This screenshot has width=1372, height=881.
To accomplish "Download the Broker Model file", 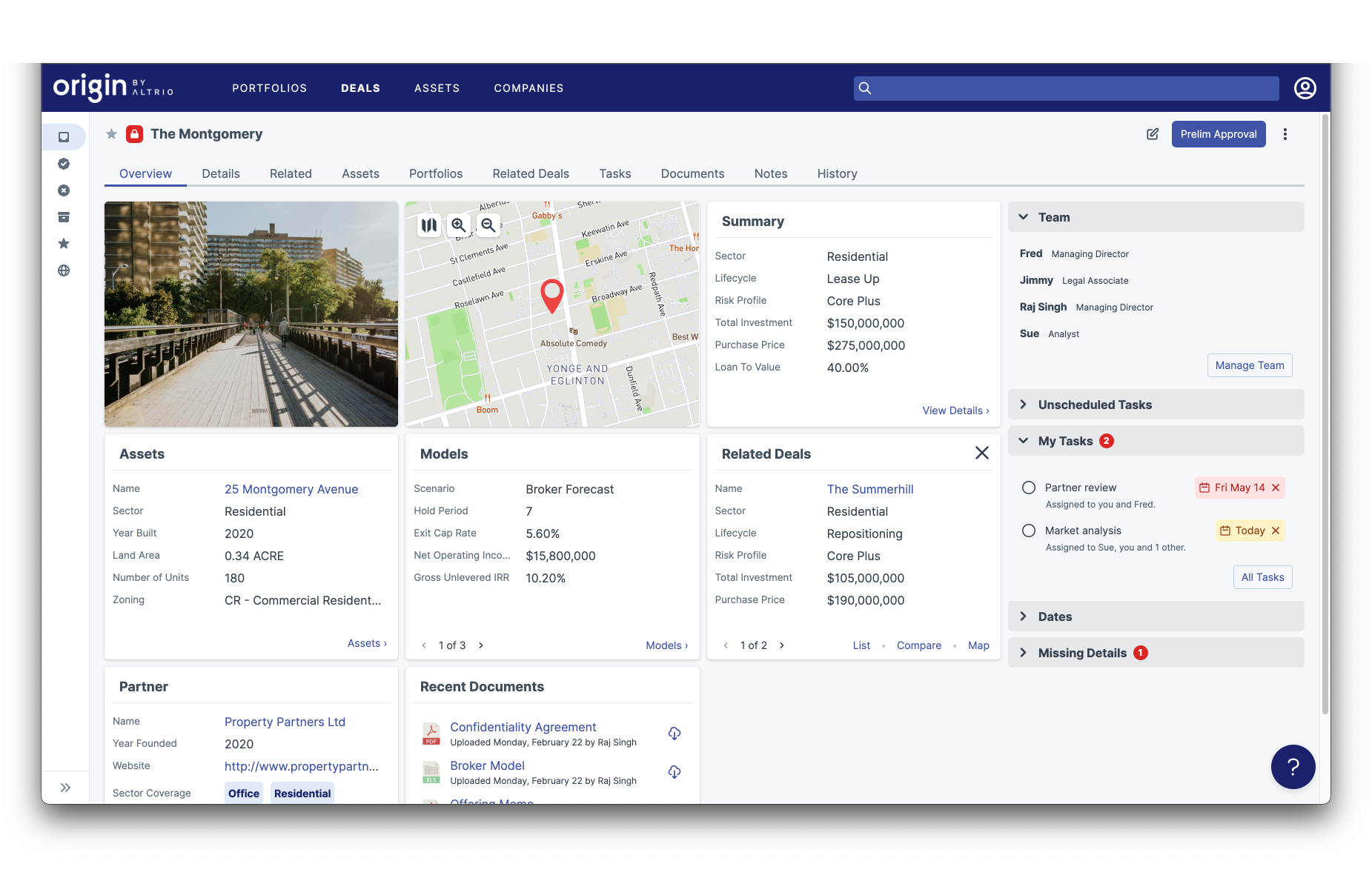I will pos(675,772).
